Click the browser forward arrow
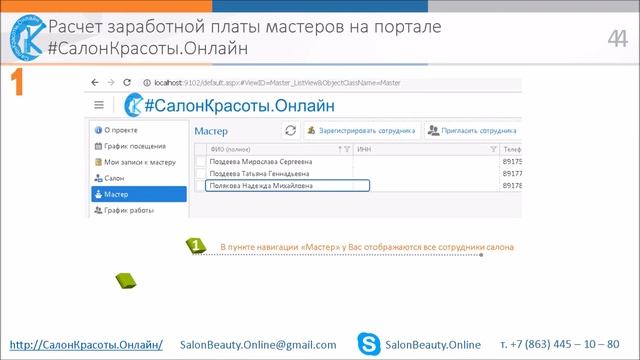The image size is (640, 360). 111,82
